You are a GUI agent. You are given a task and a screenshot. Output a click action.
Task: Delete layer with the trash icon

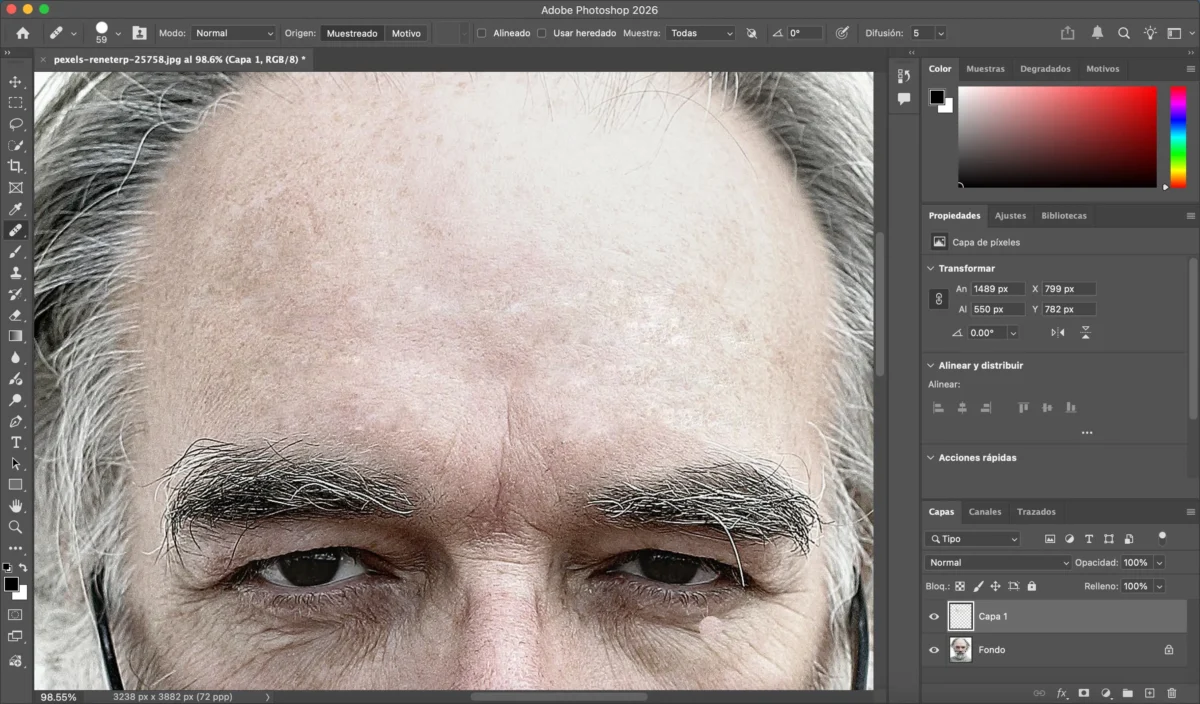click(1172, 693)
